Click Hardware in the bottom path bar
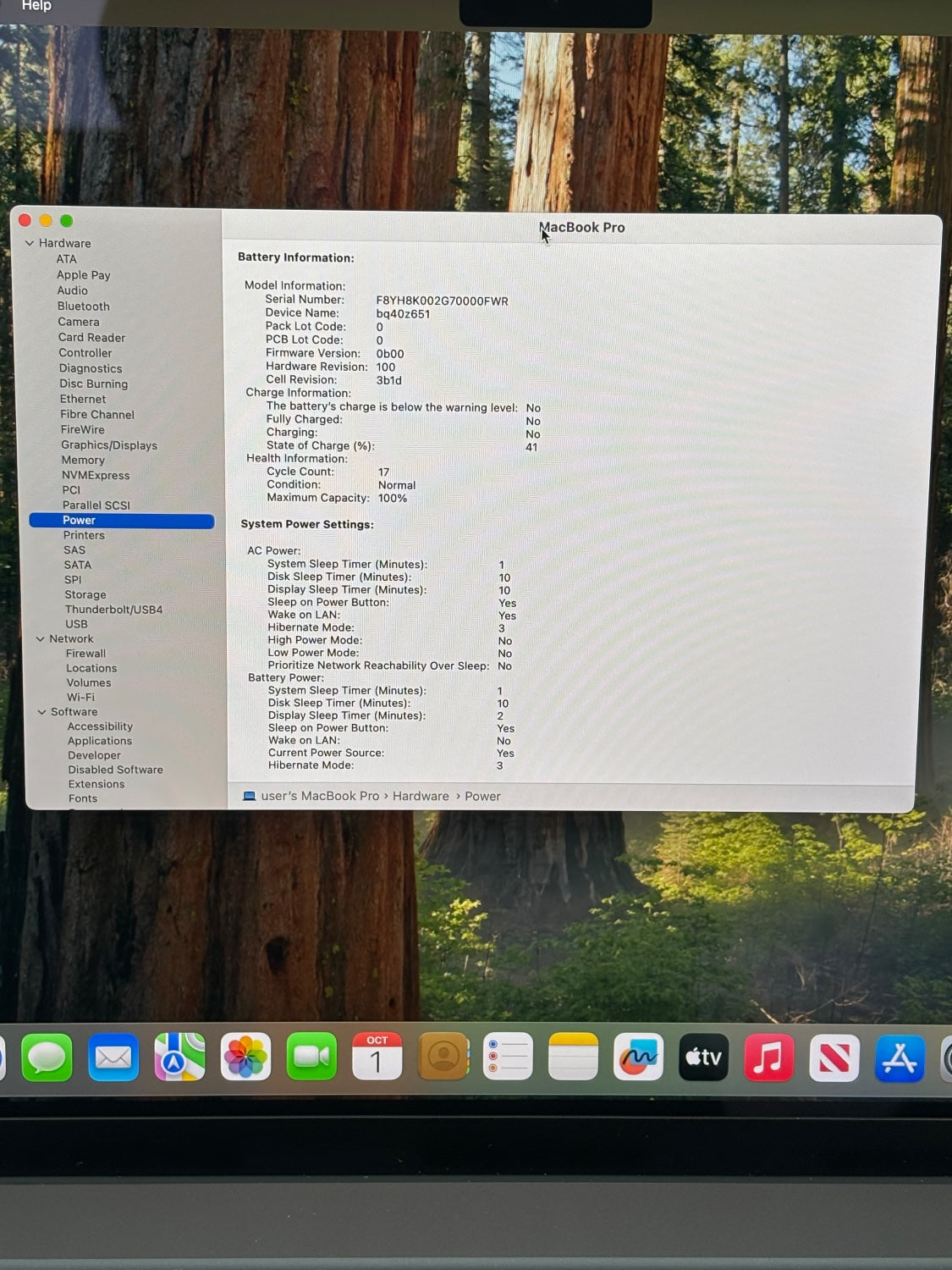This screenshot has width=952, height=1270. point(421,797)
